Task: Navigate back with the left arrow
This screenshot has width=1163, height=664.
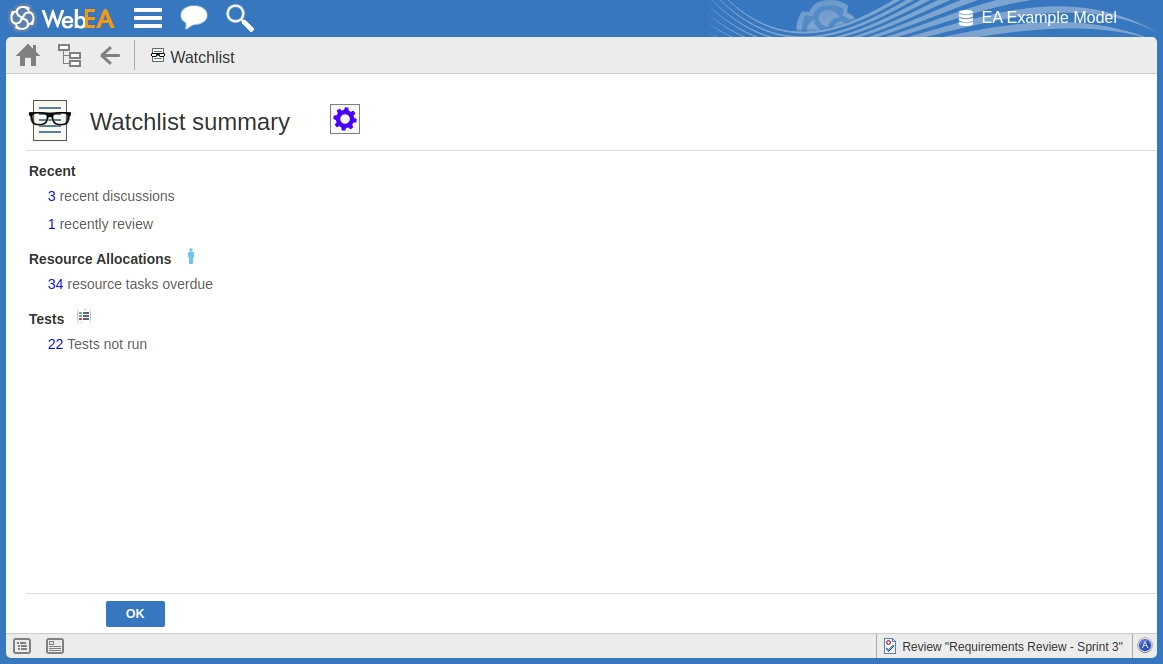Action: pos(110,56)
